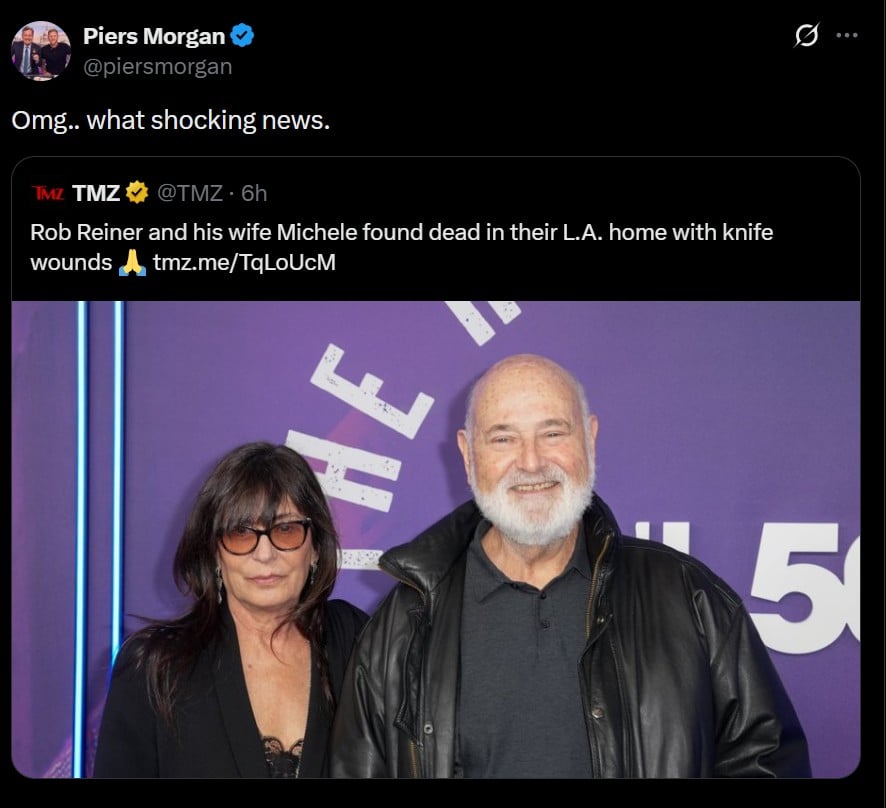Click the TMZ display name in the quoted post
886x808 pixels.
96,192
